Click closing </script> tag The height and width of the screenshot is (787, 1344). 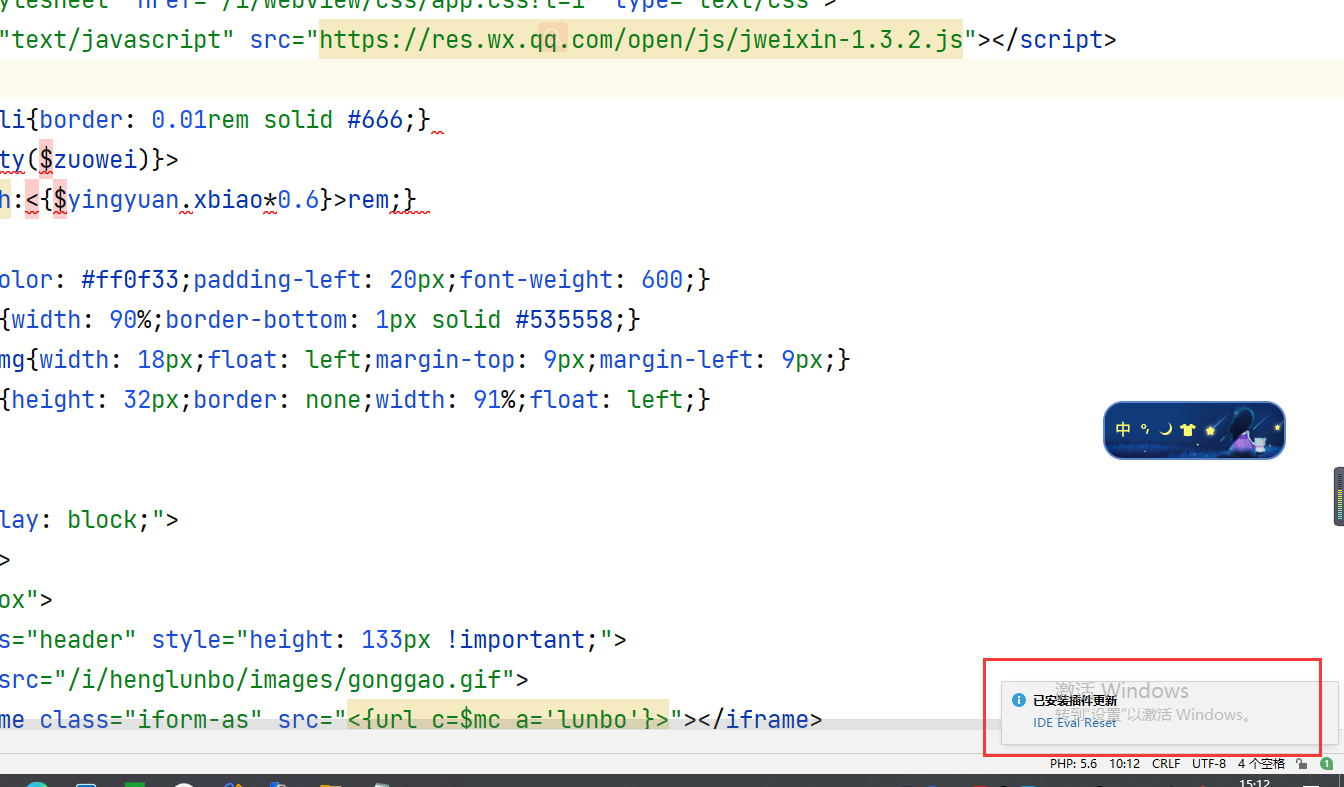point(1053,40)
